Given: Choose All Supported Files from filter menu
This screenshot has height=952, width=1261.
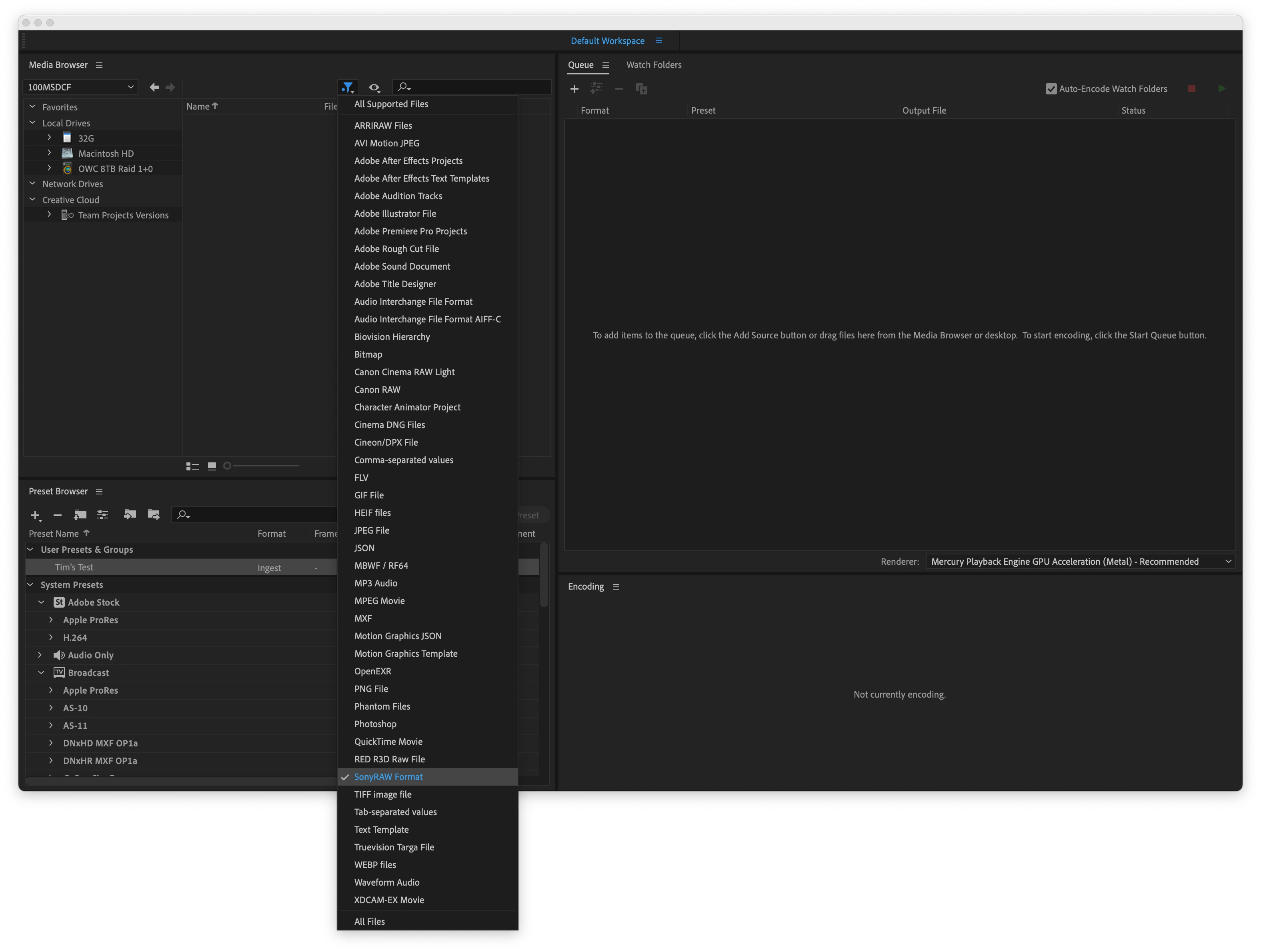Looking at the screenshot, I should tap(391, 104).
